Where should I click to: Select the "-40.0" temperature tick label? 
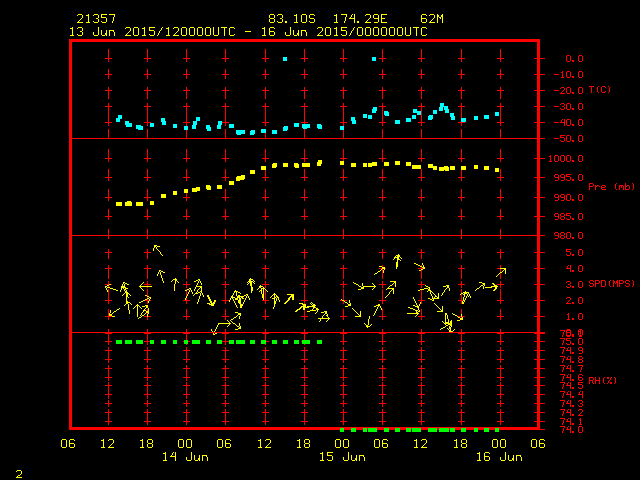(x=569, y=122)
